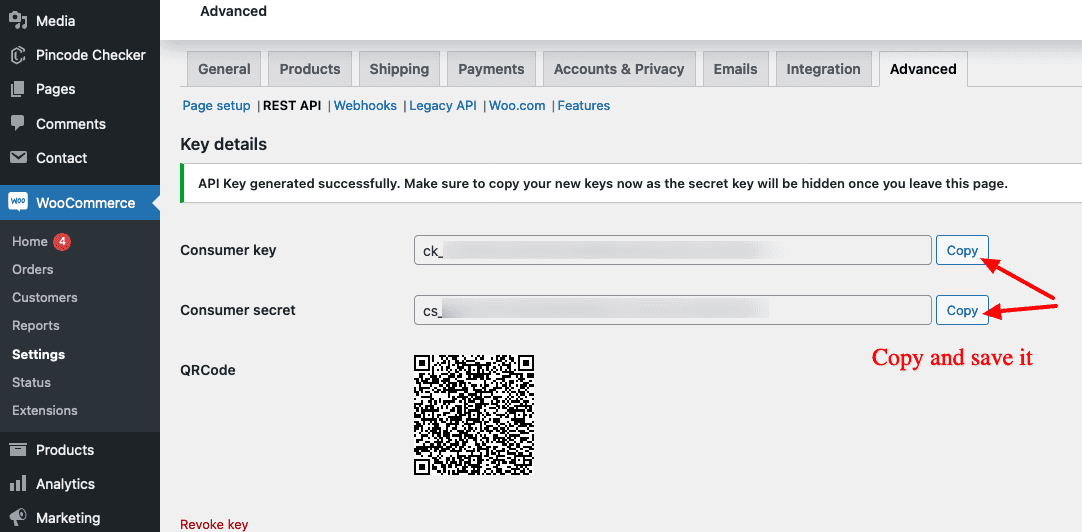This screenshot has height=532, width=1082.
Task: Click the Marketing megaphone icon
Action: point(18,518)
